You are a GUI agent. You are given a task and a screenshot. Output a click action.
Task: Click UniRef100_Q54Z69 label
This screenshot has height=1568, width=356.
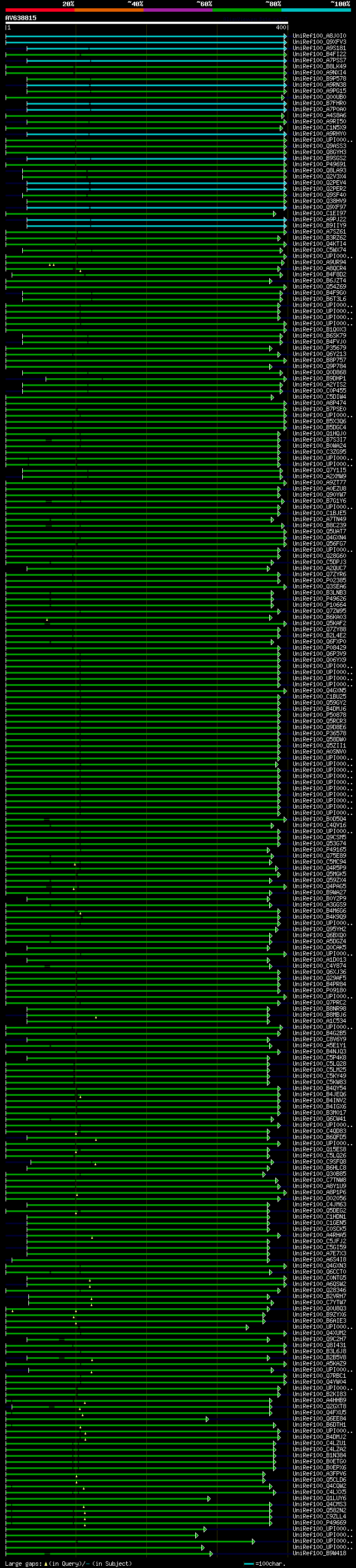coord(319,286)
